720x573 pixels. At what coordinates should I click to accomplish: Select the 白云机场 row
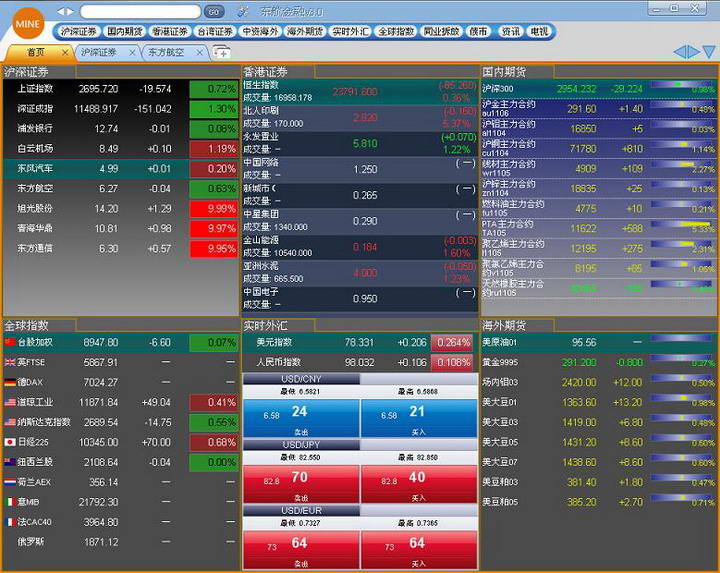click(x=121, y=148)
